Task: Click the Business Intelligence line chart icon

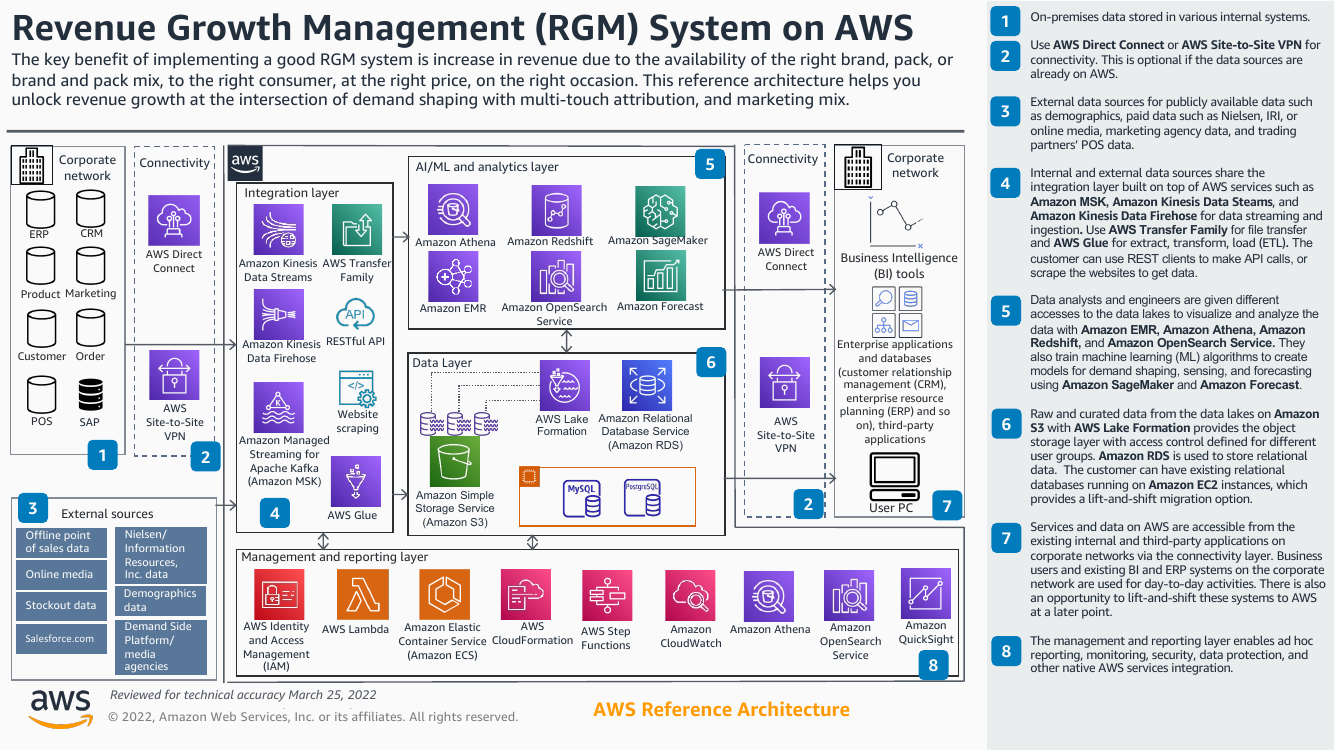Action: point(896,222)
